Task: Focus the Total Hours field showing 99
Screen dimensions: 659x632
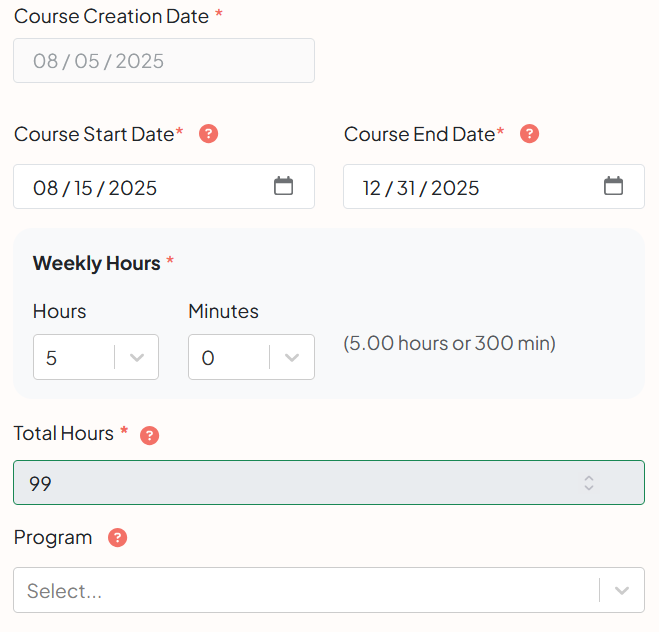Action: pyautogui.click(x=329, y=482)
